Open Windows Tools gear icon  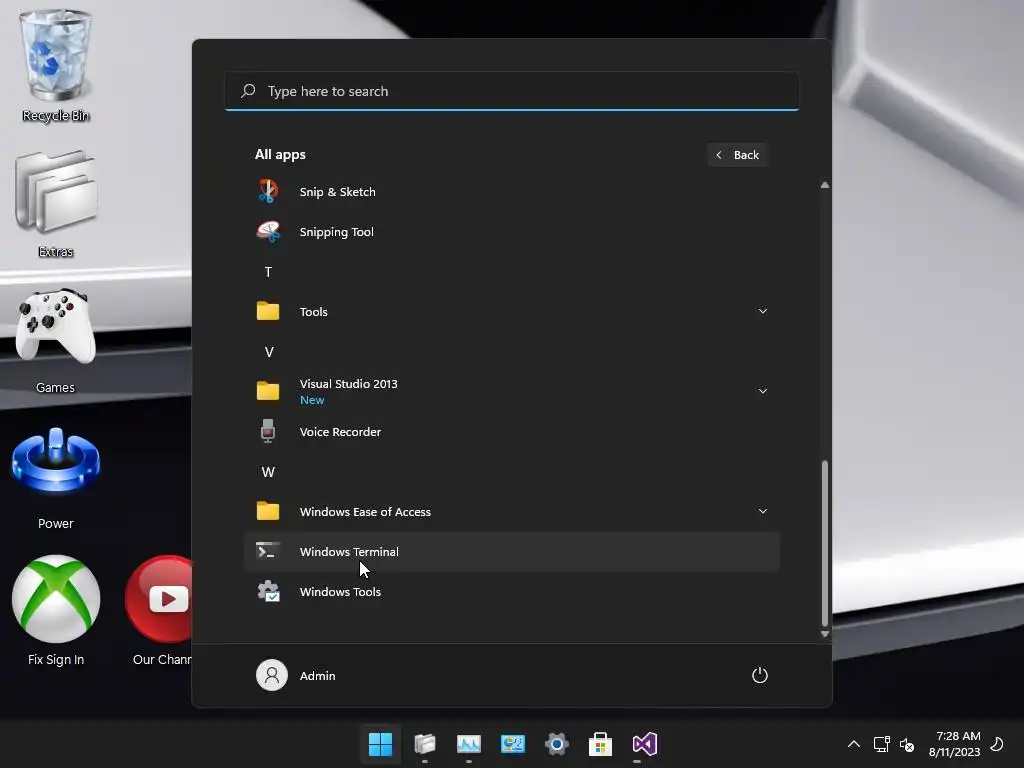click(x=268, y=591)
